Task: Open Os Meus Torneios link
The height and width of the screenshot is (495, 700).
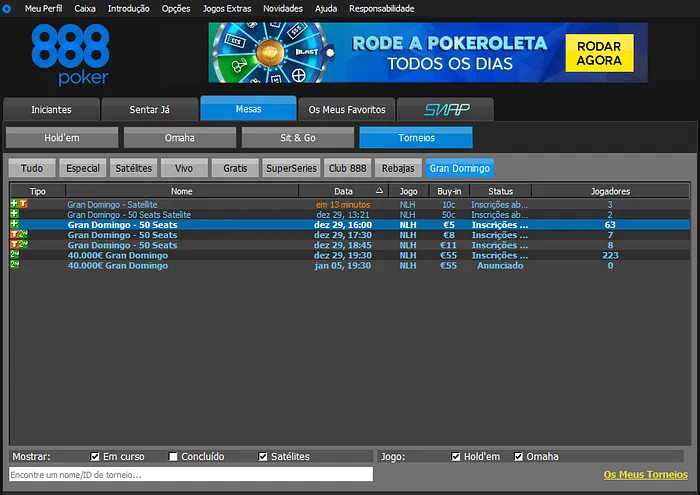Action: [x=646, y=474]
